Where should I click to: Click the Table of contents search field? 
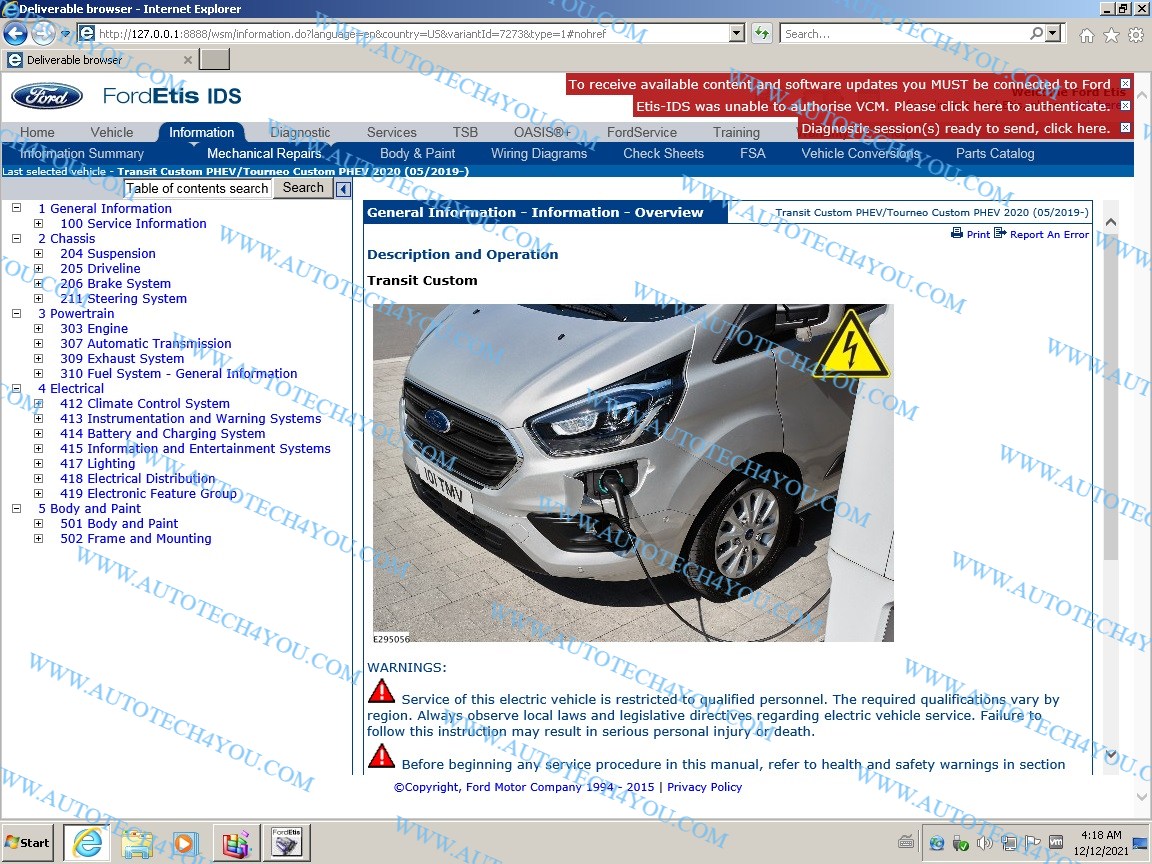[x=198, y=188]
